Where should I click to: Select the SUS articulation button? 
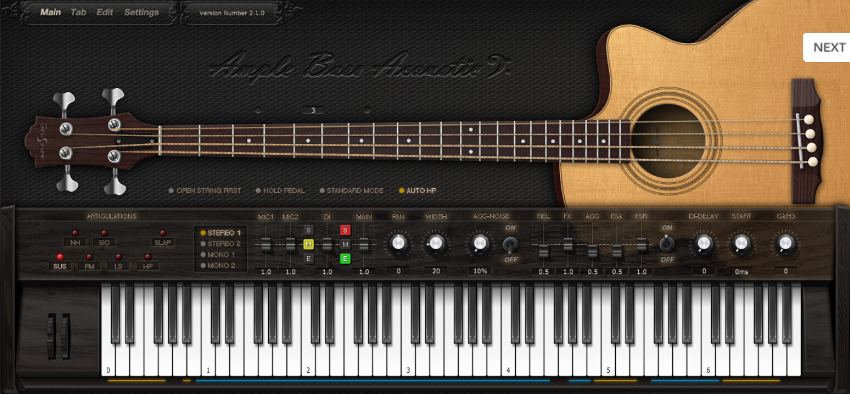(59, 266)
